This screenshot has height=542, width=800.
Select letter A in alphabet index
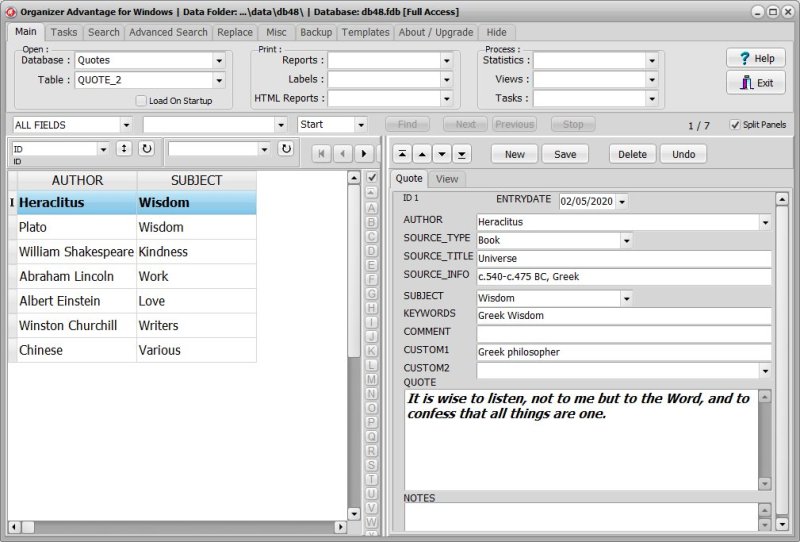pyautogui.click(x=371, y=208)
